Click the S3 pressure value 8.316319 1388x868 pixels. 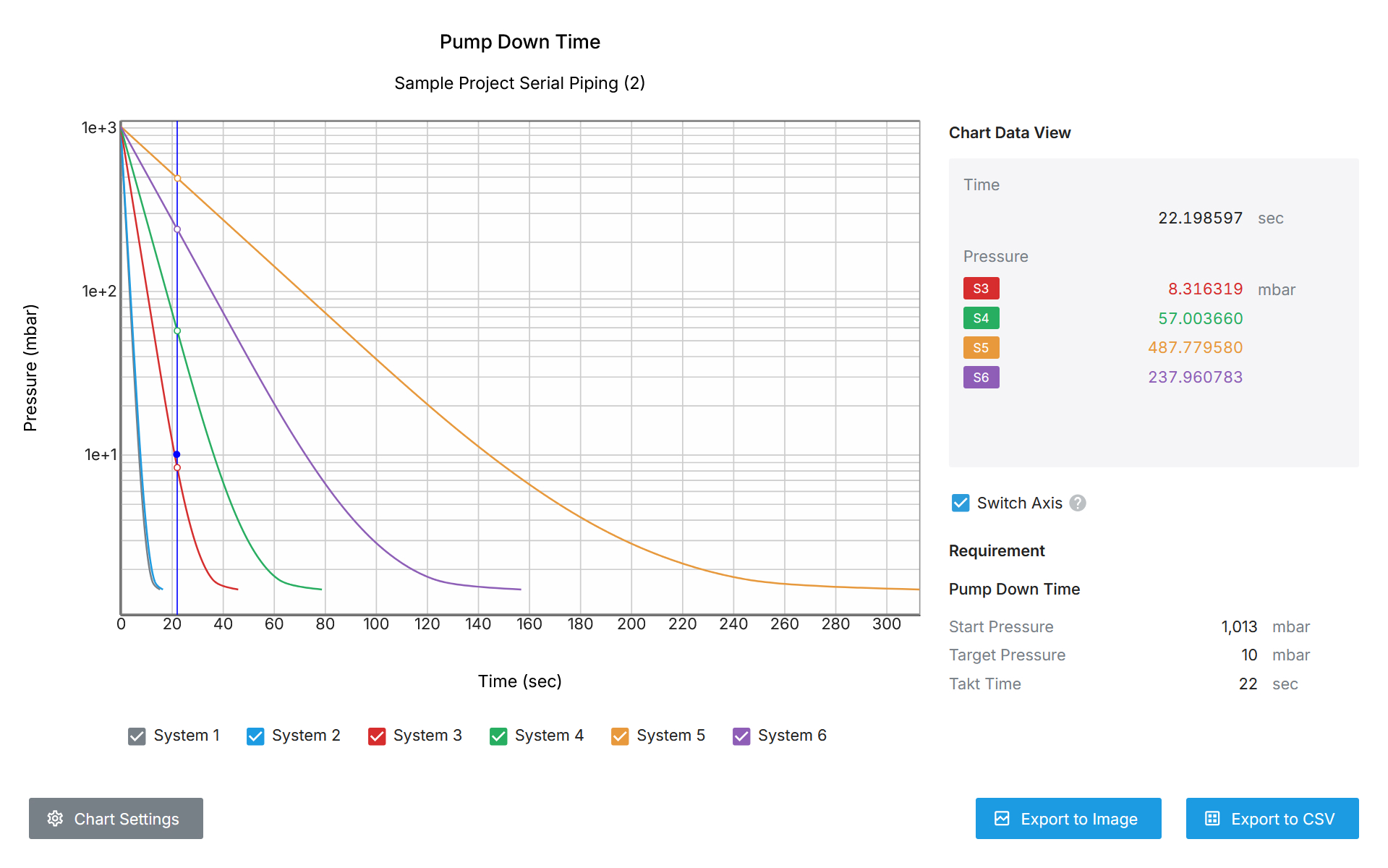[1205, 289]
